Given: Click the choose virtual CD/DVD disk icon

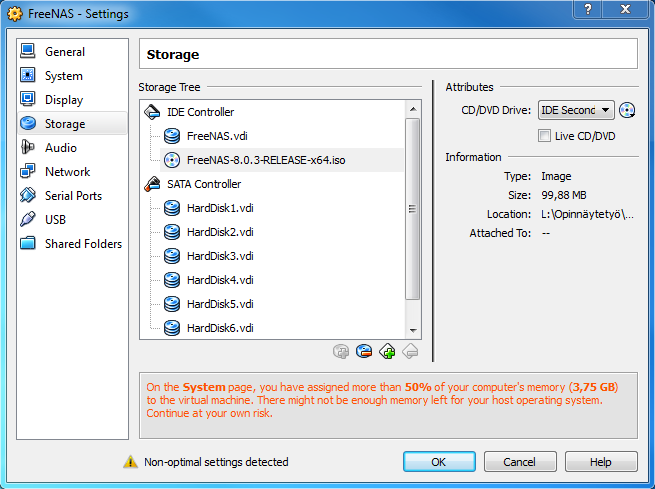Looking at the screenshot, I should coord(627,110).
